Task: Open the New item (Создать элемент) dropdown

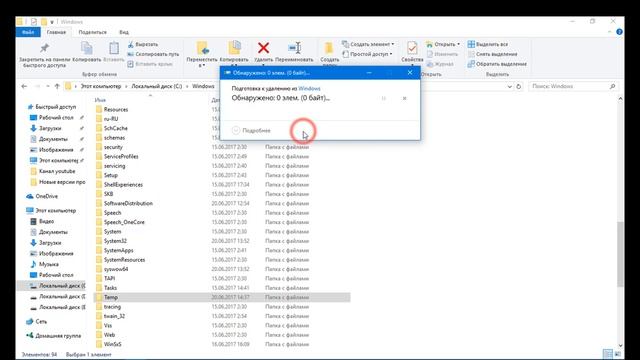Action: tap(368, 44)
